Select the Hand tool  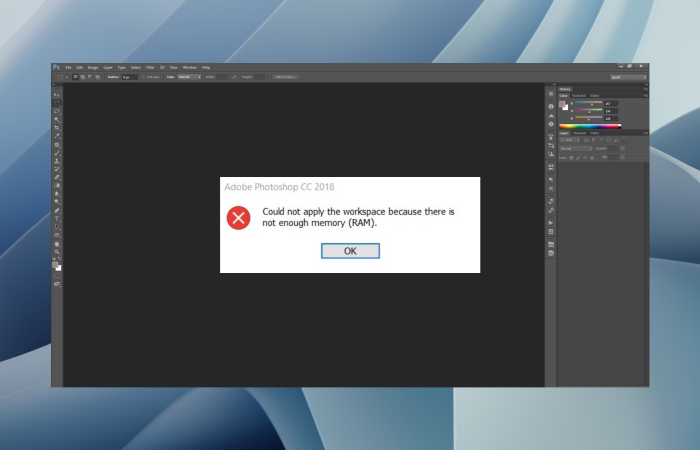(x=57, y=244)
